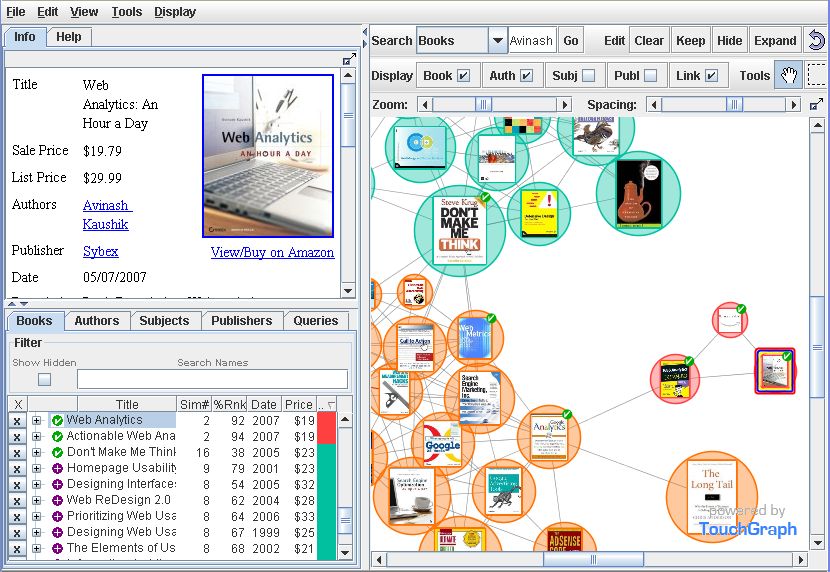The height and width of the screenshot is (572, 830).
Task: Detach the Info panel using the corner icon
Action: point(349,59)
